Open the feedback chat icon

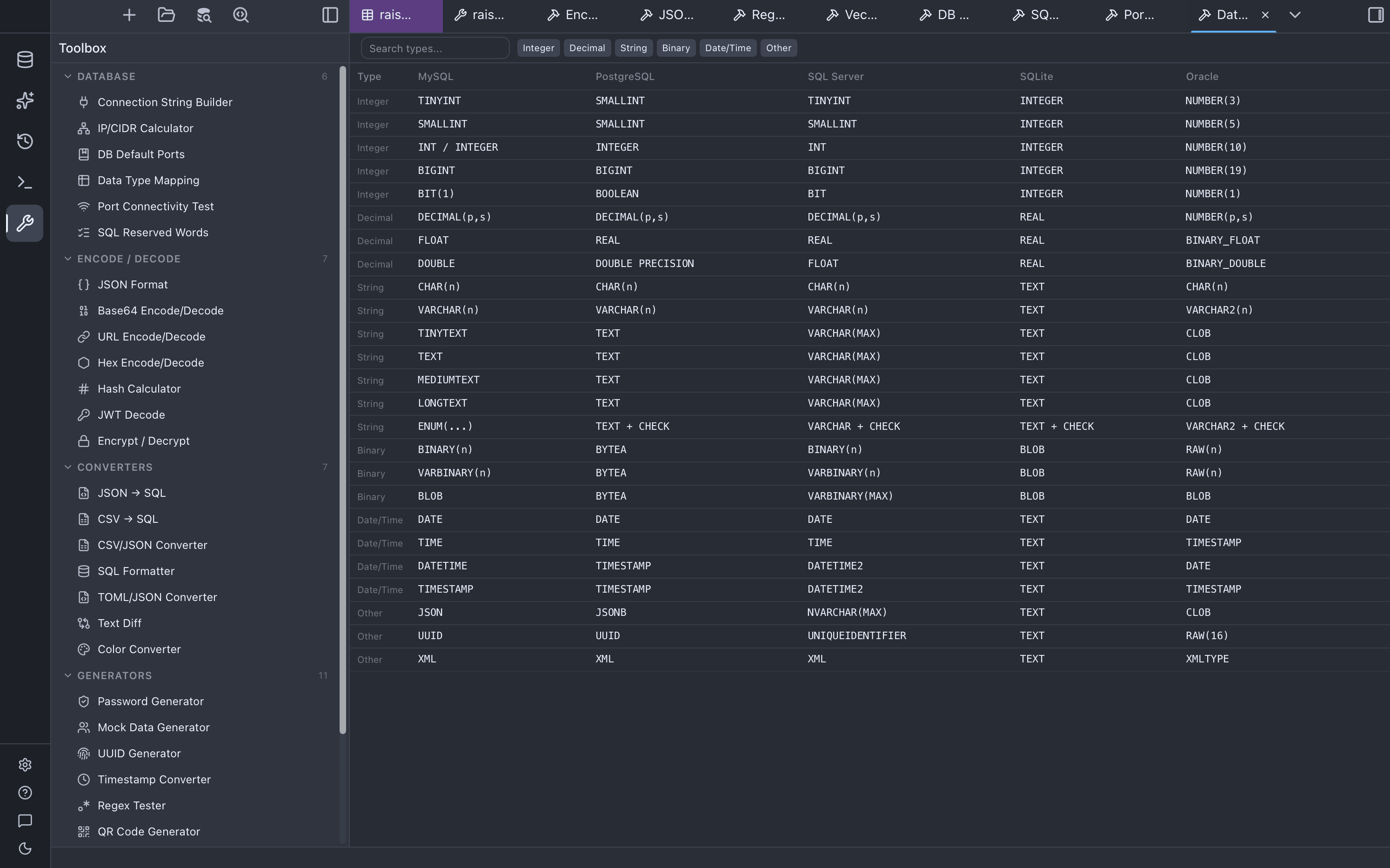(x=25, y=821)
